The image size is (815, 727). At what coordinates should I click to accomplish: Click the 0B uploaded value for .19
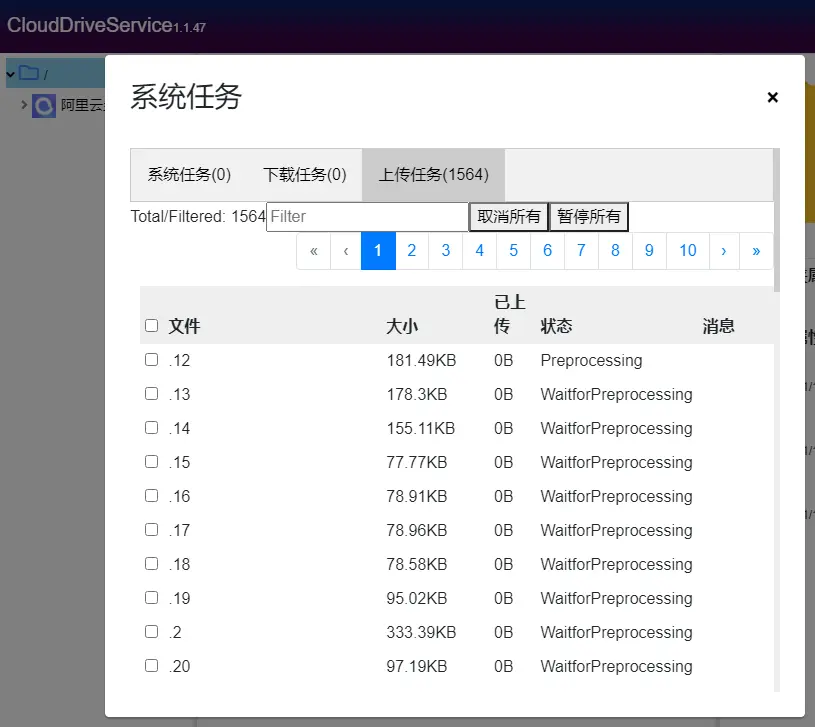tap(504, 598)
